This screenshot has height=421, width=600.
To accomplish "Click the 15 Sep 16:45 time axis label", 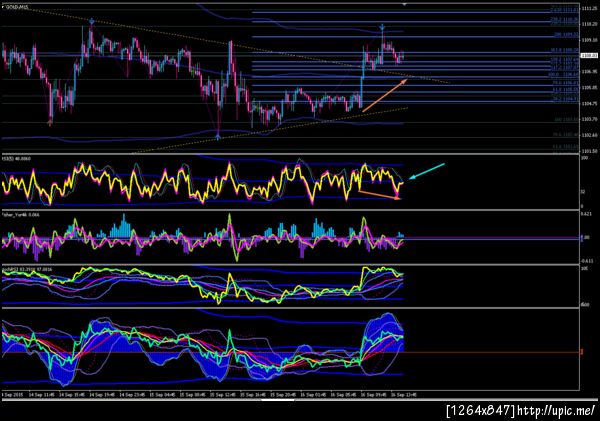I will (x=253, y=395).
